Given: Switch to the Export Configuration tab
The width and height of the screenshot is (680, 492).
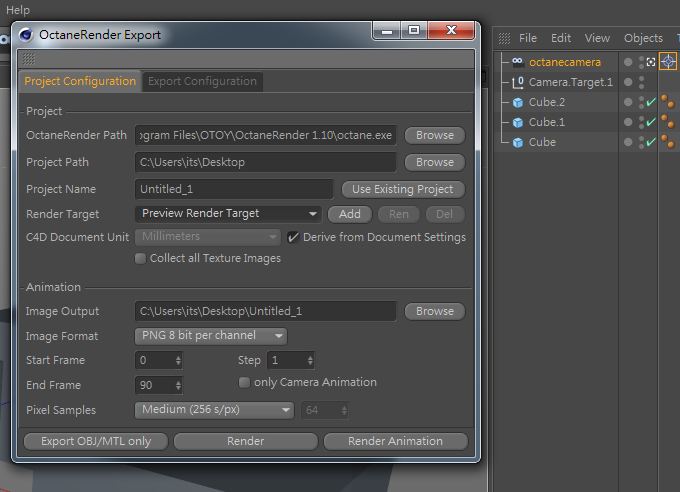Looking at the screenshot, I should pos(202,82).
